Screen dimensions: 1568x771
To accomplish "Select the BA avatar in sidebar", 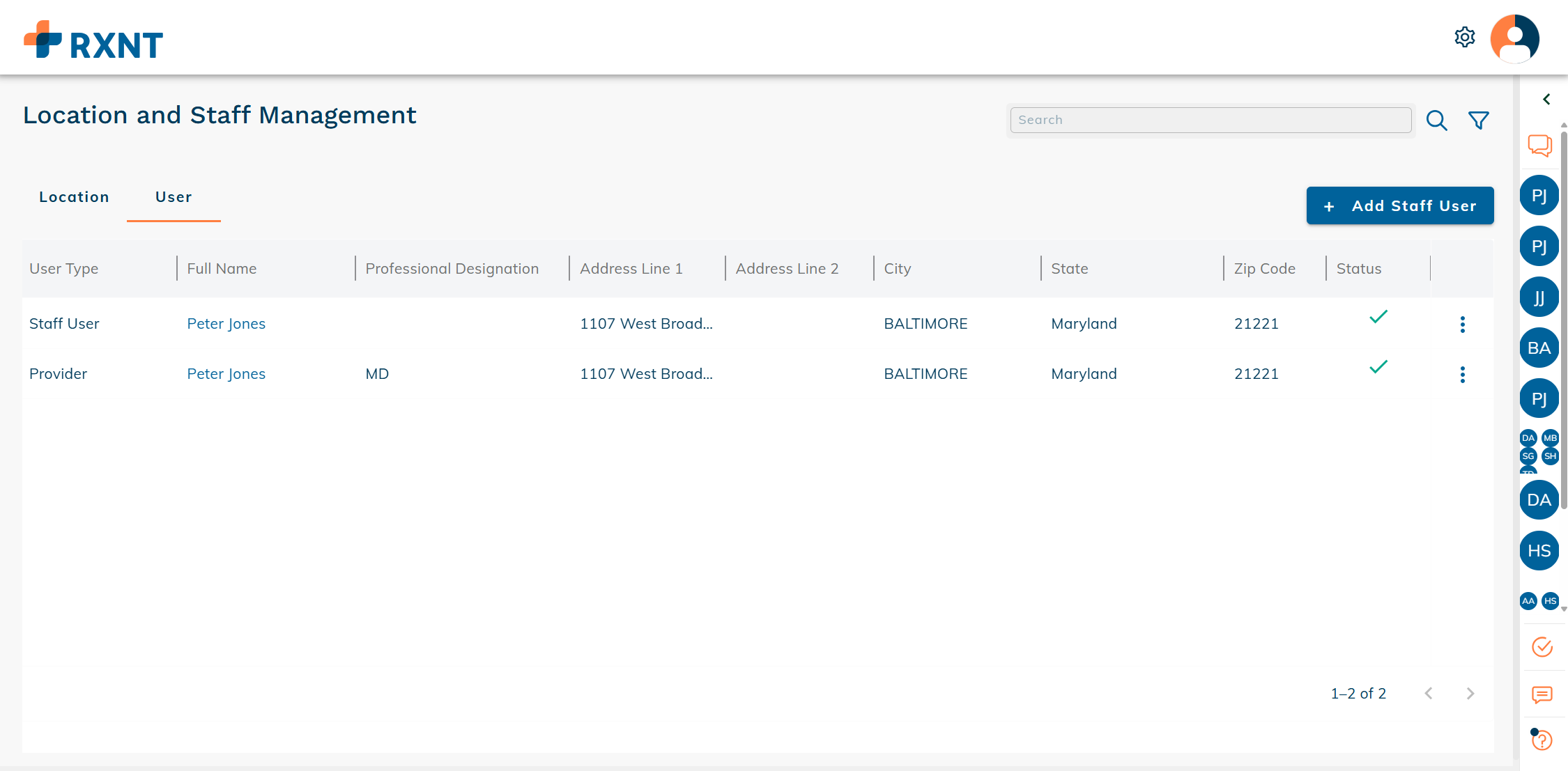I will 1539,348.
